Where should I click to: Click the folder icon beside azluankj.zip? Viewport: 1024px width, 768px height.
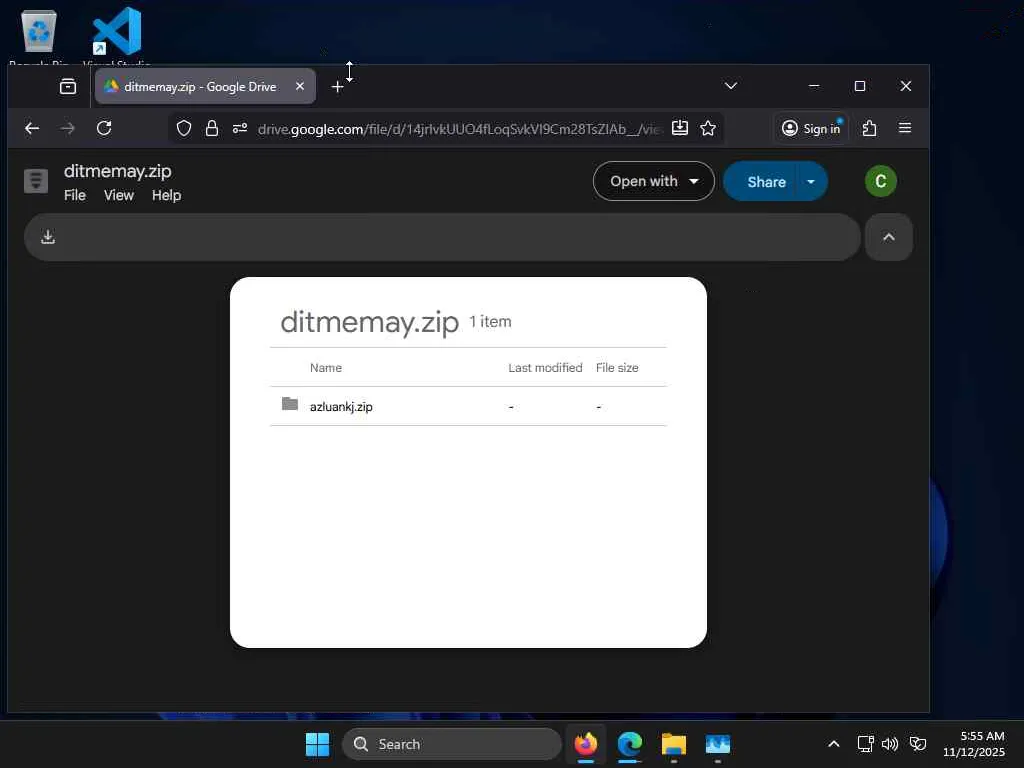click(x=290, y=404)
